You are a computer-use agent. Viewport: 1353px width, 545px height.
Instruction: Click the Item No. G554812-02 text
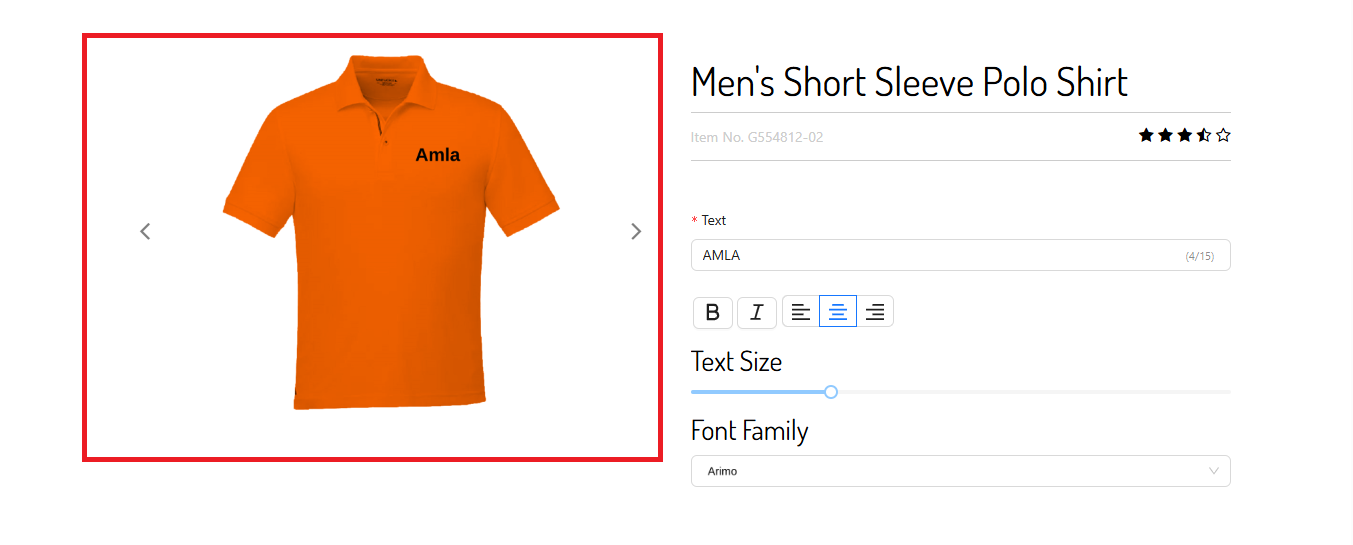click(x=757, y=137)
